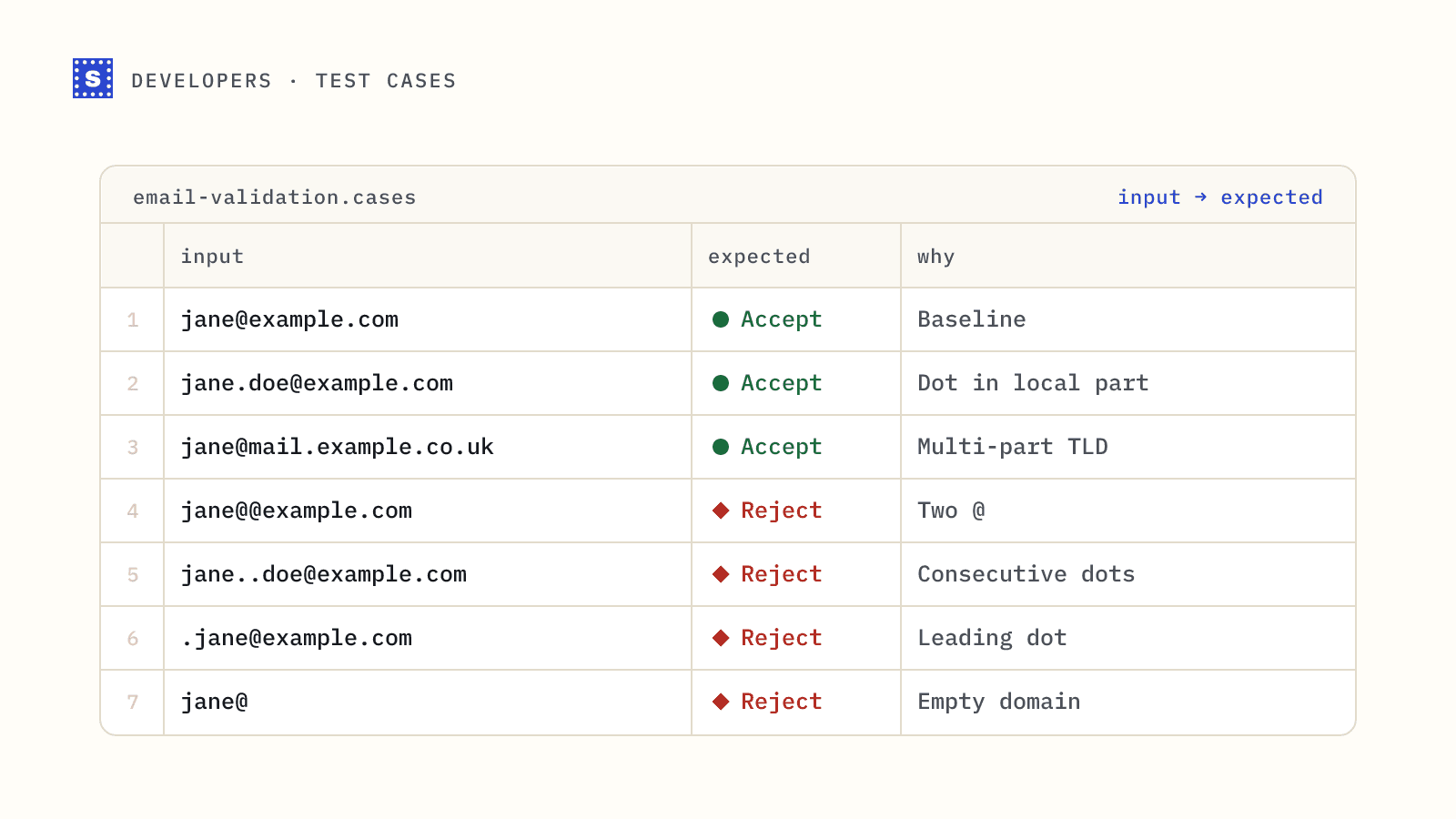Click the Accept label in the Multi-part TLD row

tap(781, 447)
